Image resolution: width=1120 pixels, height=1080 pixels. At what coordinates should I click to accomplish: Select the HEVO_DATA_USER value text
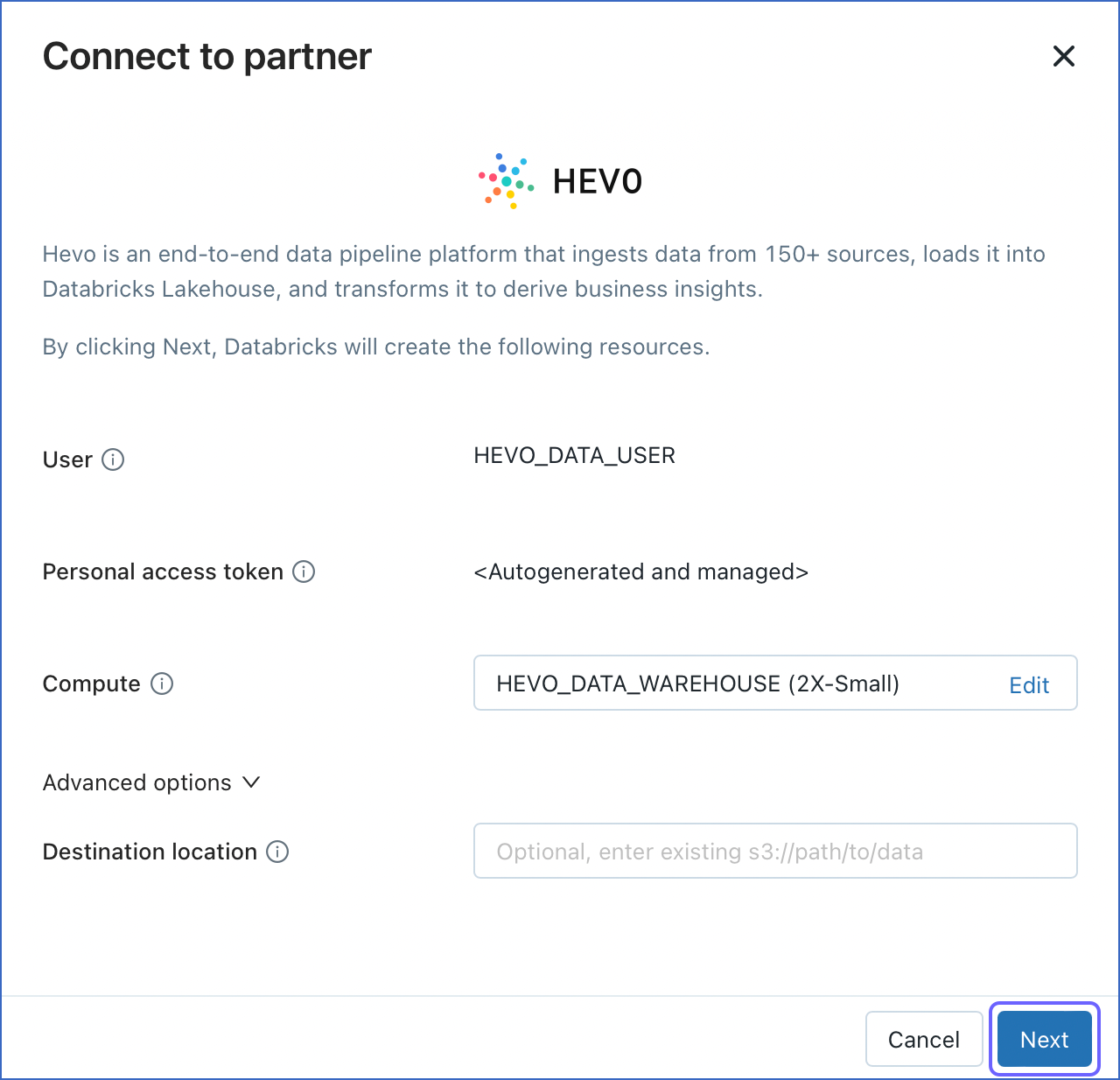click(575, 455)
